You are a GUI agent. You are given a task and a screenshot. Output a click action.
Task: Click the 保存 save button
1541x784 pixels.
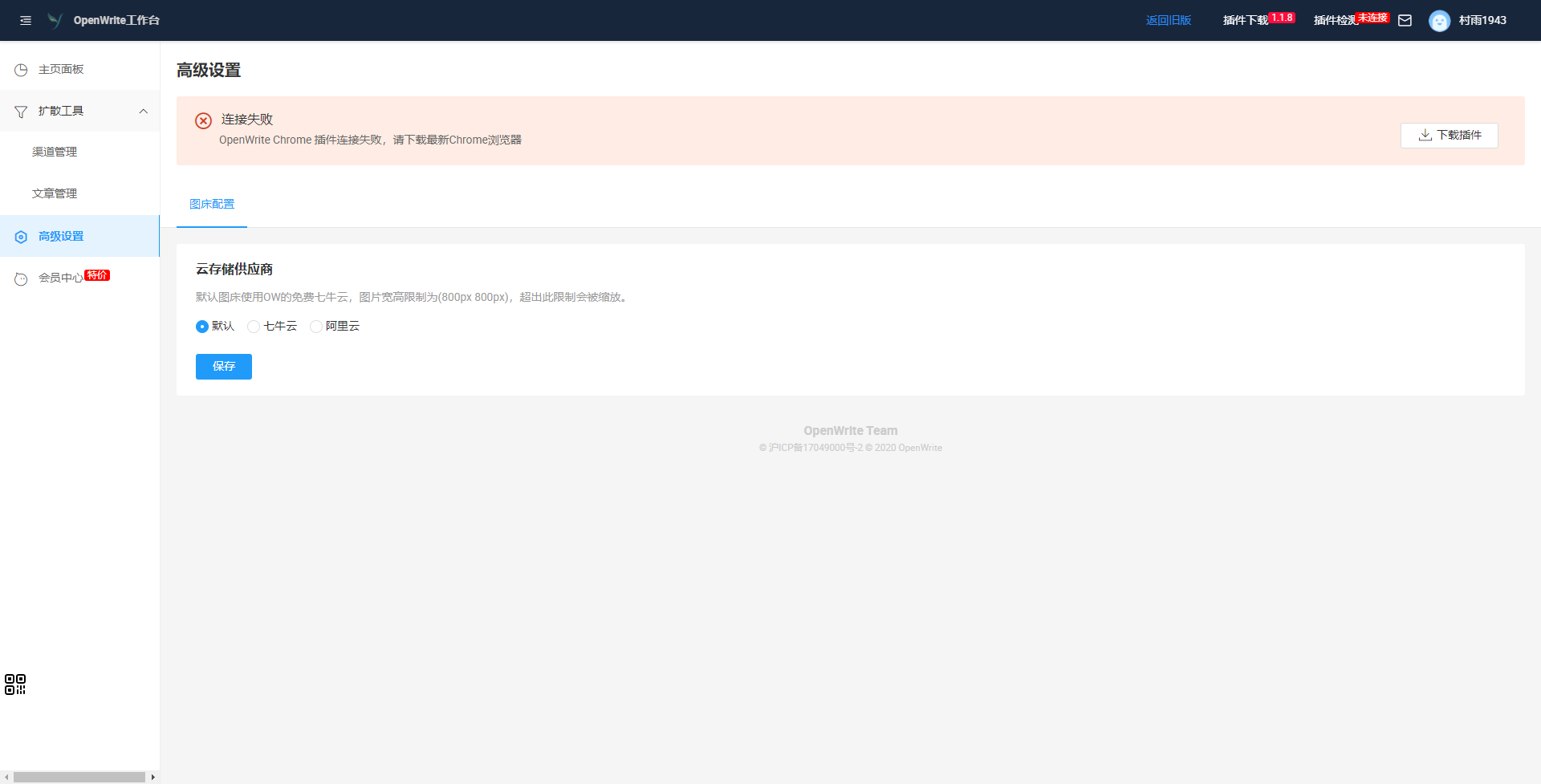pyautogui.click(x=224, y=367)
